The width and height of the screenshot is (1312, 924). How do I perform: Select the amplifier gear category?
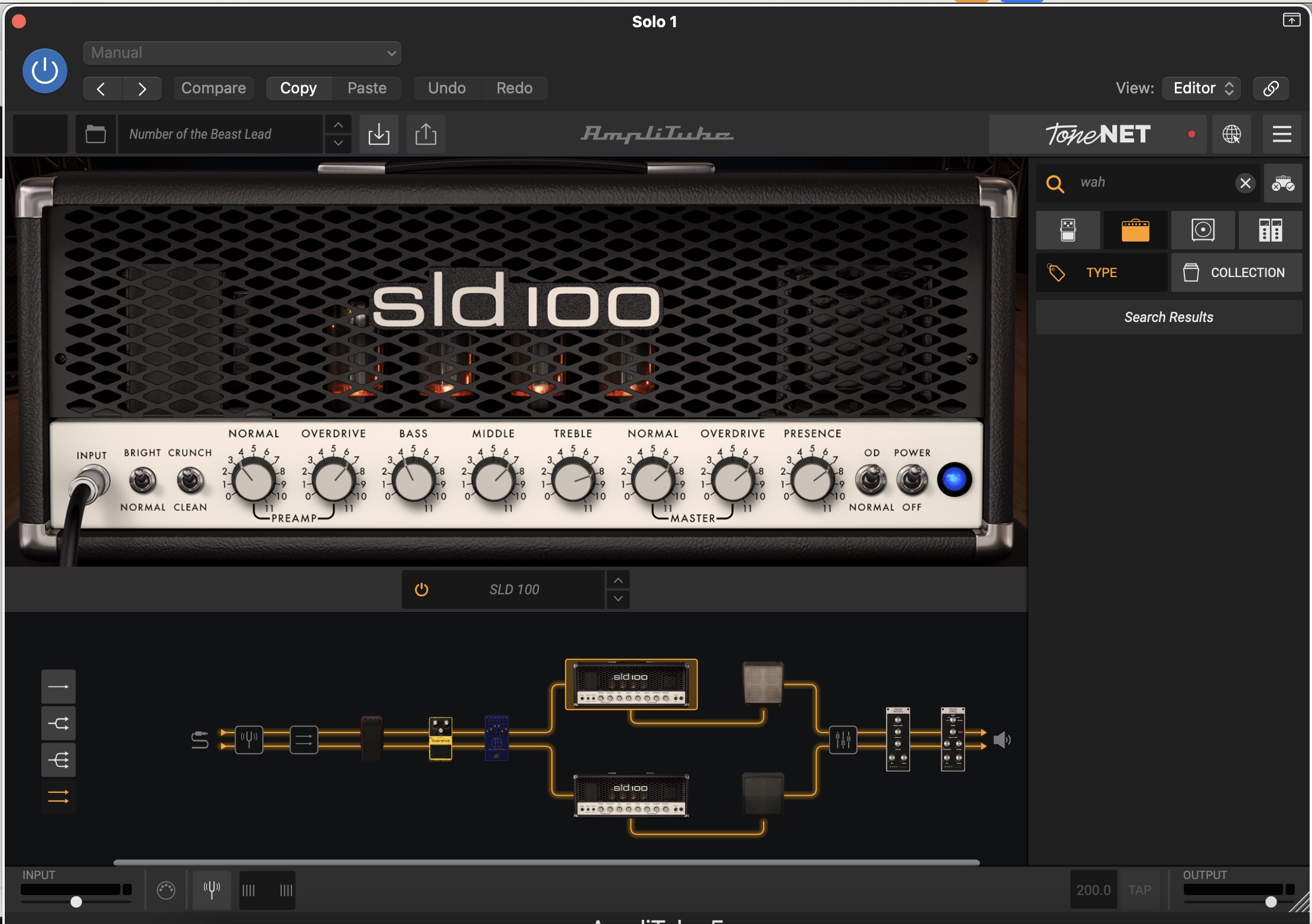point(1135,230)
